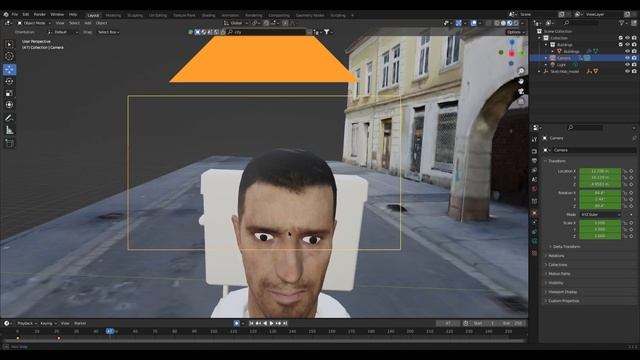Toggle the camera view icon in viewport

pyautogui.click(x=521, y=91)
